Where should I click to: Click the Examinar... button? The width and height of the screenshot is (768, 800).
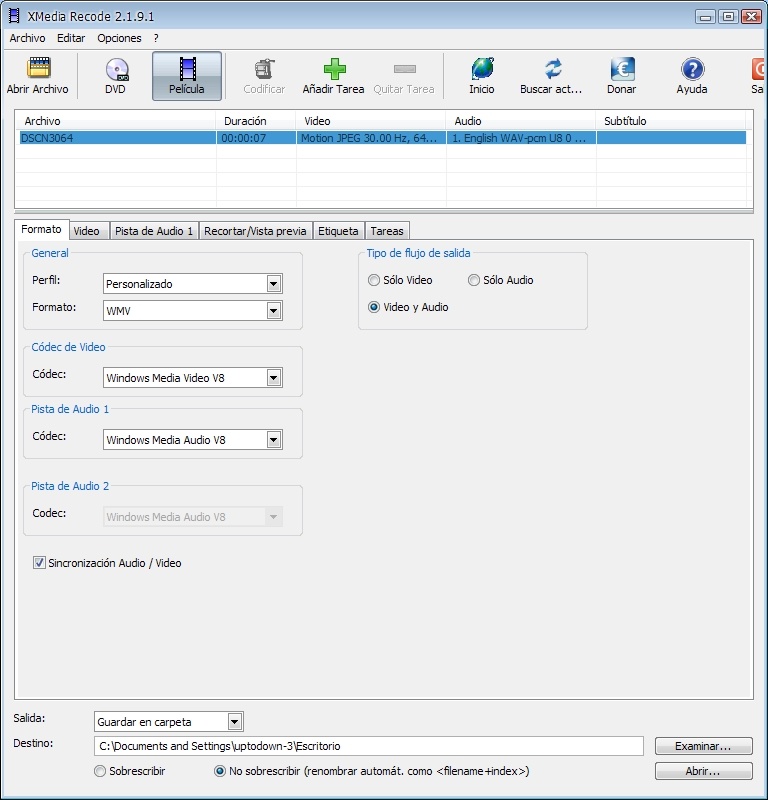tap(703, 746)
